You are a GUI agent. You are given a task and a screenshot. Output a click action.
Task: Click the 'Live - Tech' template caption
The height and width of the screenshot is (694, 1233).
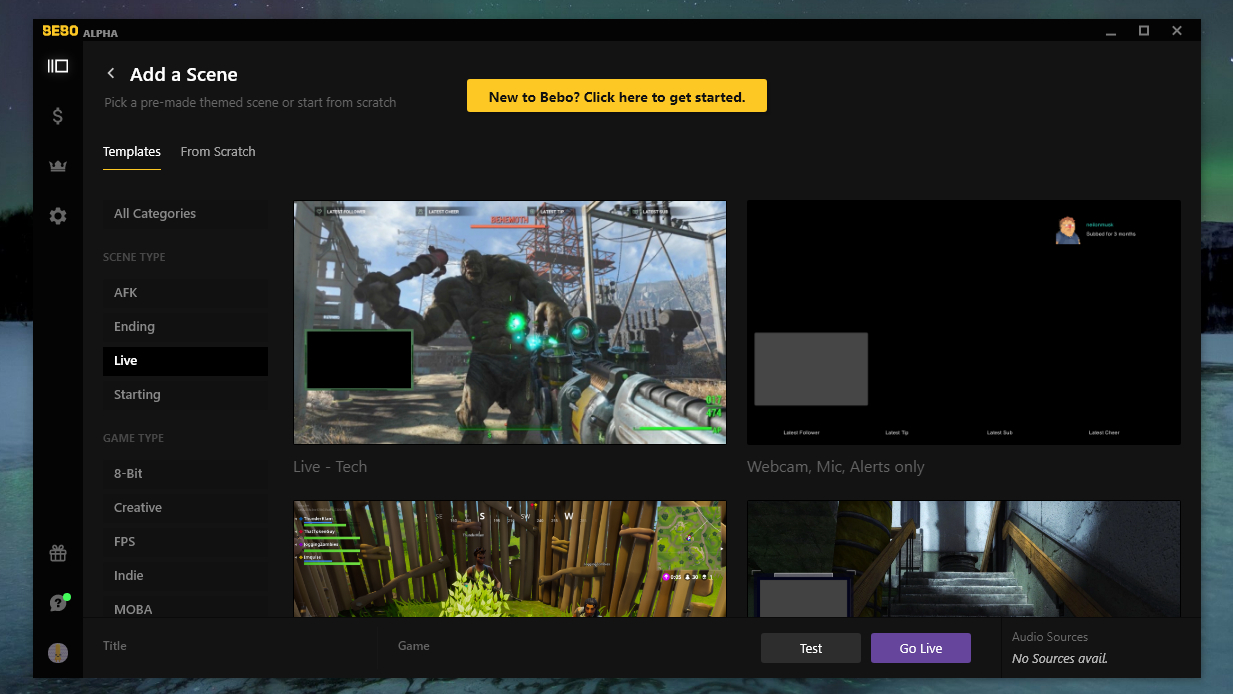click(330, 467)
